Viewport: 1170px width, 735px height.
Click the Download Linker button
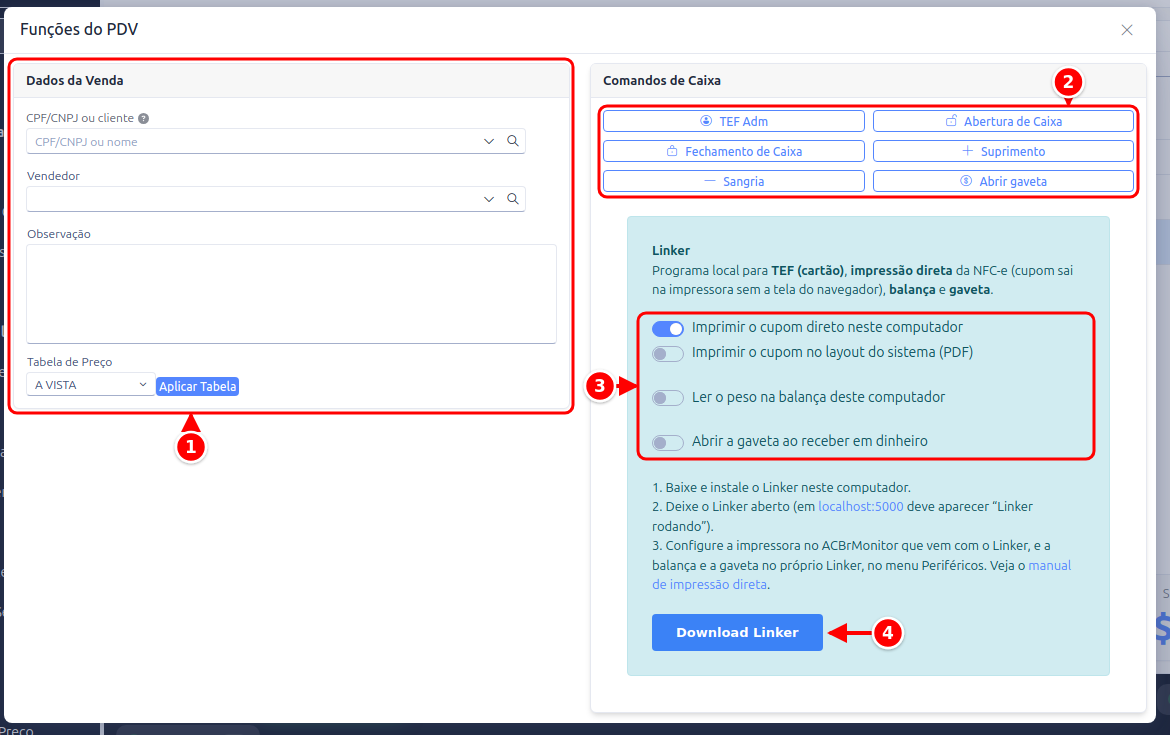pos(737,632)
